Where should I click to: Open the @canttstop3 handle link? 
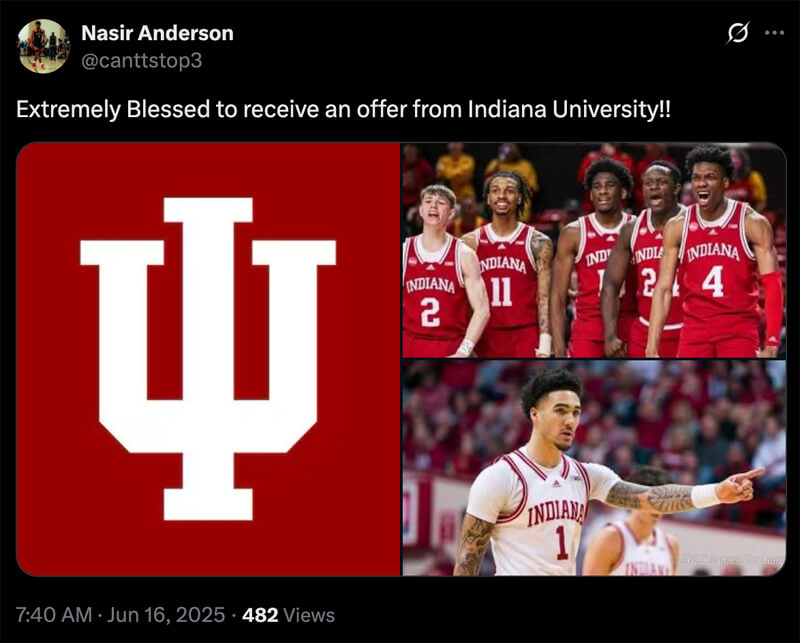(x=142, y=61)
